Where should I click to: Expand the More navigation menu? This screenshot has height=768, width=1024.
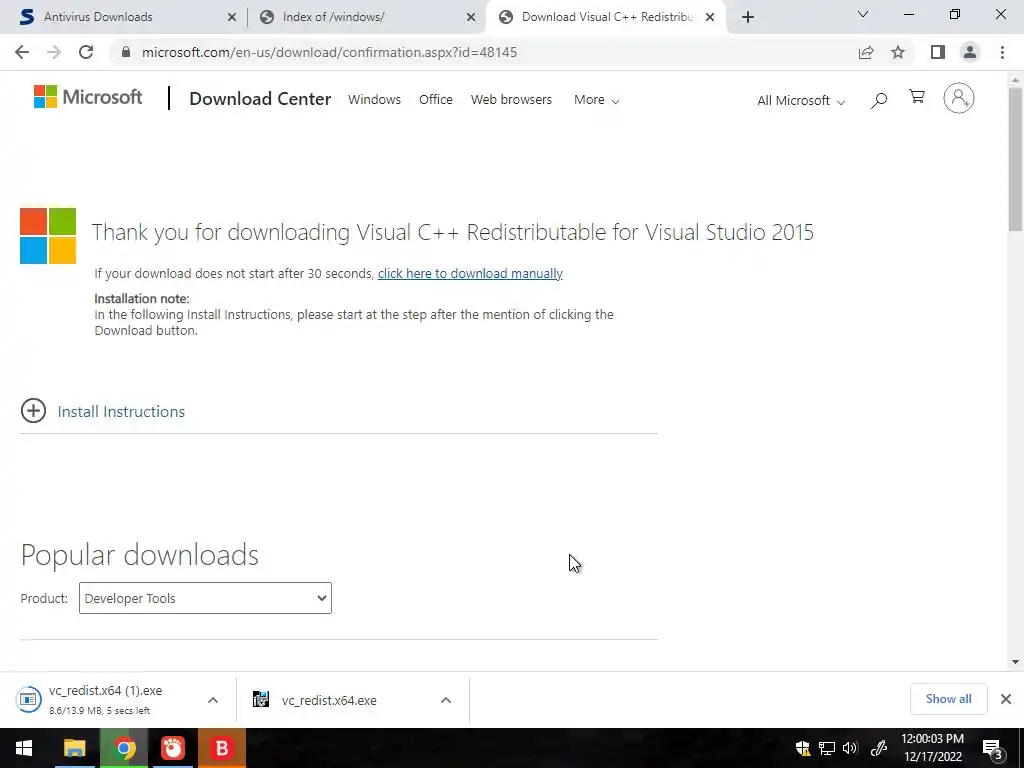[596, 100]
